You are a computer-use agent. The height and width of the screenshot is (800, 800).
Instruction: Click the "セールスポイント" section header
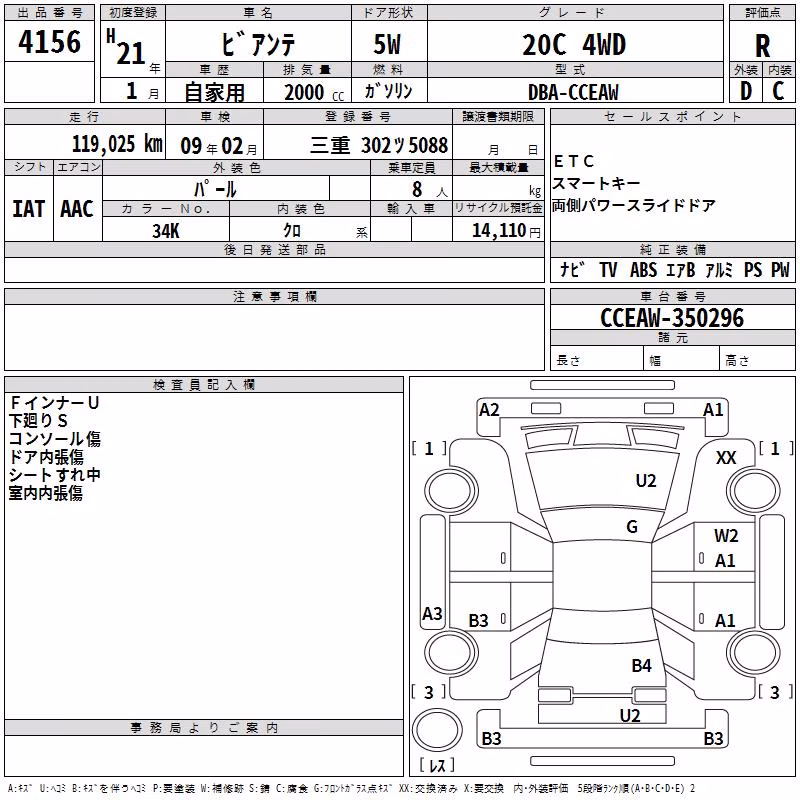tap(673, 116)
